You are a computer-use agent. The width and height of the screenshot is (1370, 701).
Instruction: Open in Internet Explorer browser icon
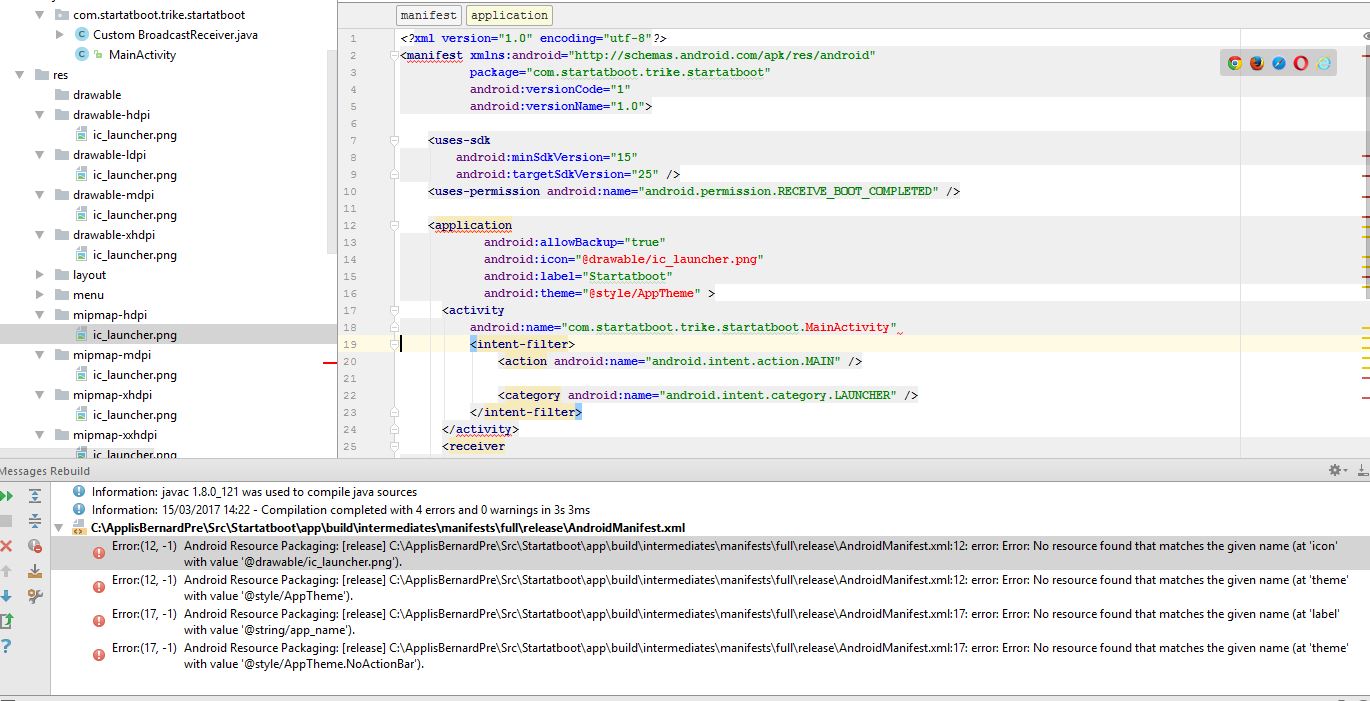tap(1324, 63)
